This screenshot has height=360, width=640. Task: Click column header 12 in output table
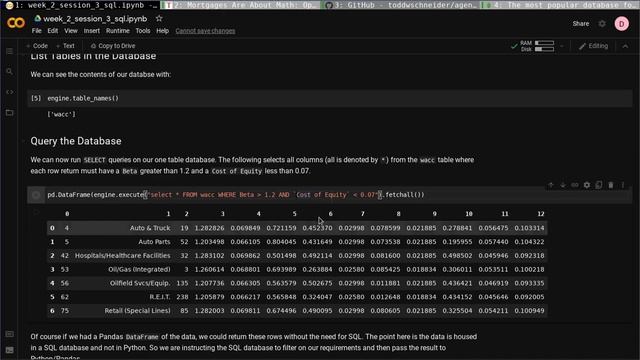tap(540, 214)
